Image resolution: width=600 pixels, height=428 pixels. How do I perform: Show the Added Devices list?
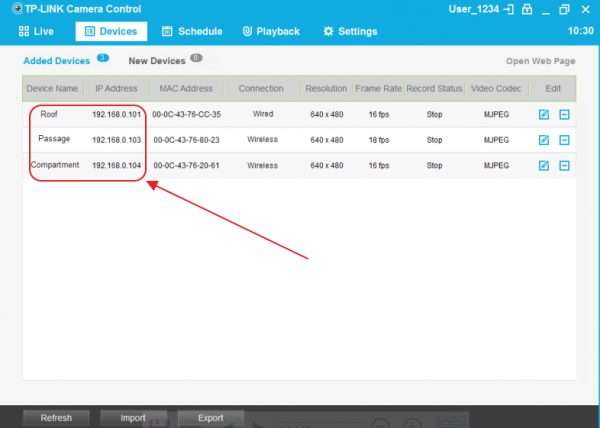[57, 61]
